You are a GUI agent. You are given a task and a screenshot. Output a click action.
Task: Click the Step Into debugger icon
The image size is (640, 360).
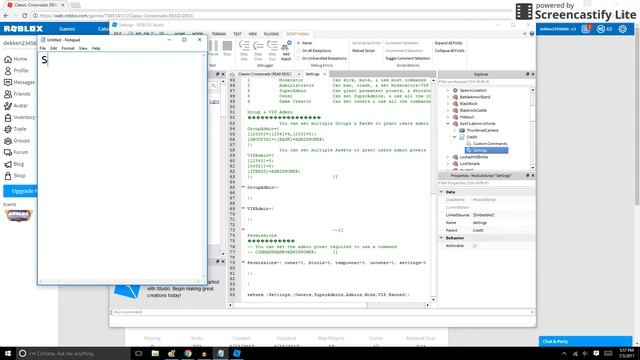244,50
